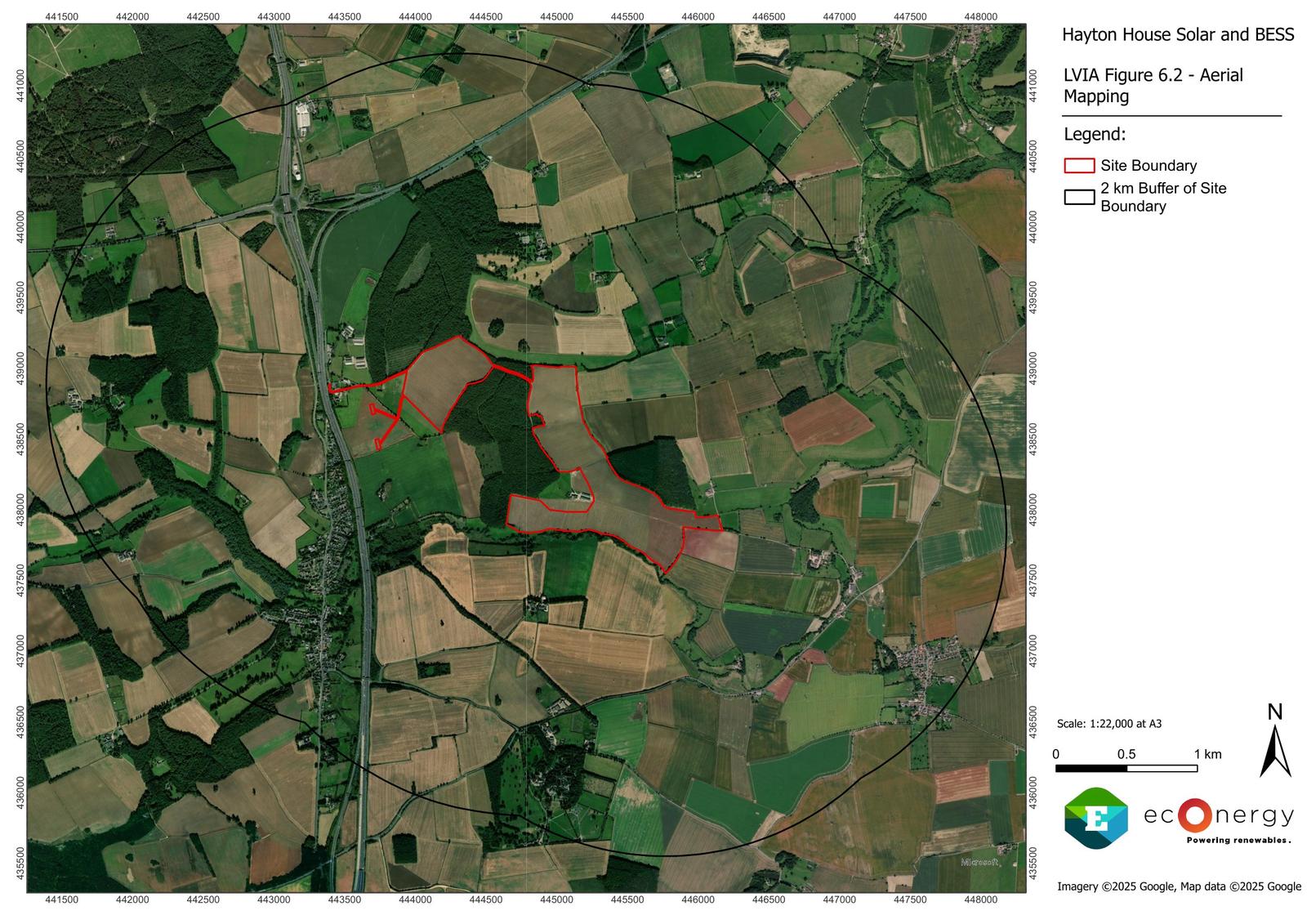Click the 1 km label on the scale bar

[x=1207, y=754]
